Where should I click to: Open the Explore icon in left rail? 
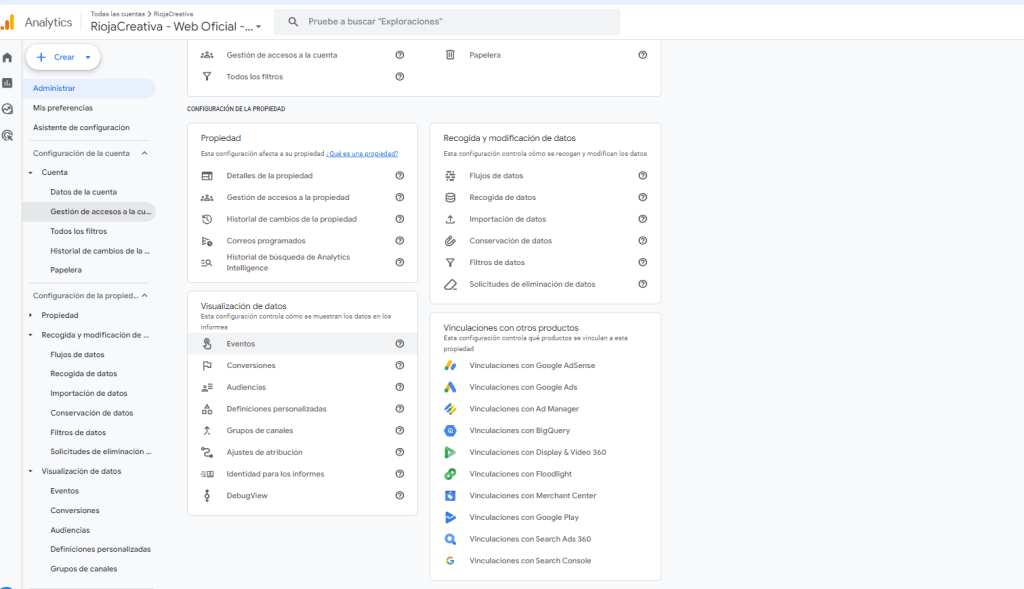[7, 109]
